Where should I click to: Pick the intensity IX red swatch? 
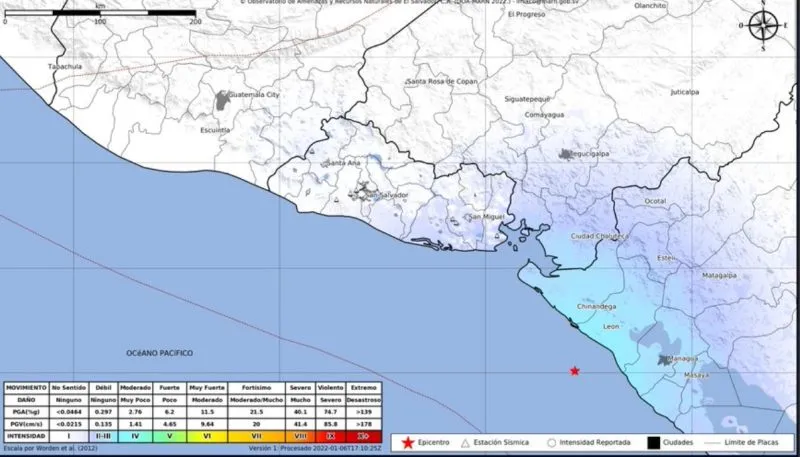click(x=331, y=437)
